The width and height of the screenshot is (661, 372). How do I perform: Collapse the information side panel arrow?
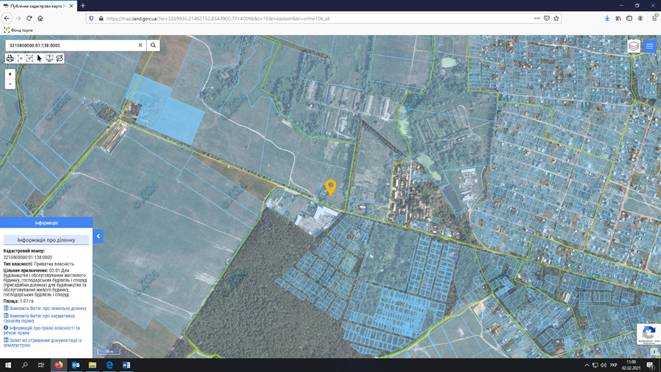pyautogui.click(x=98, y=236)
